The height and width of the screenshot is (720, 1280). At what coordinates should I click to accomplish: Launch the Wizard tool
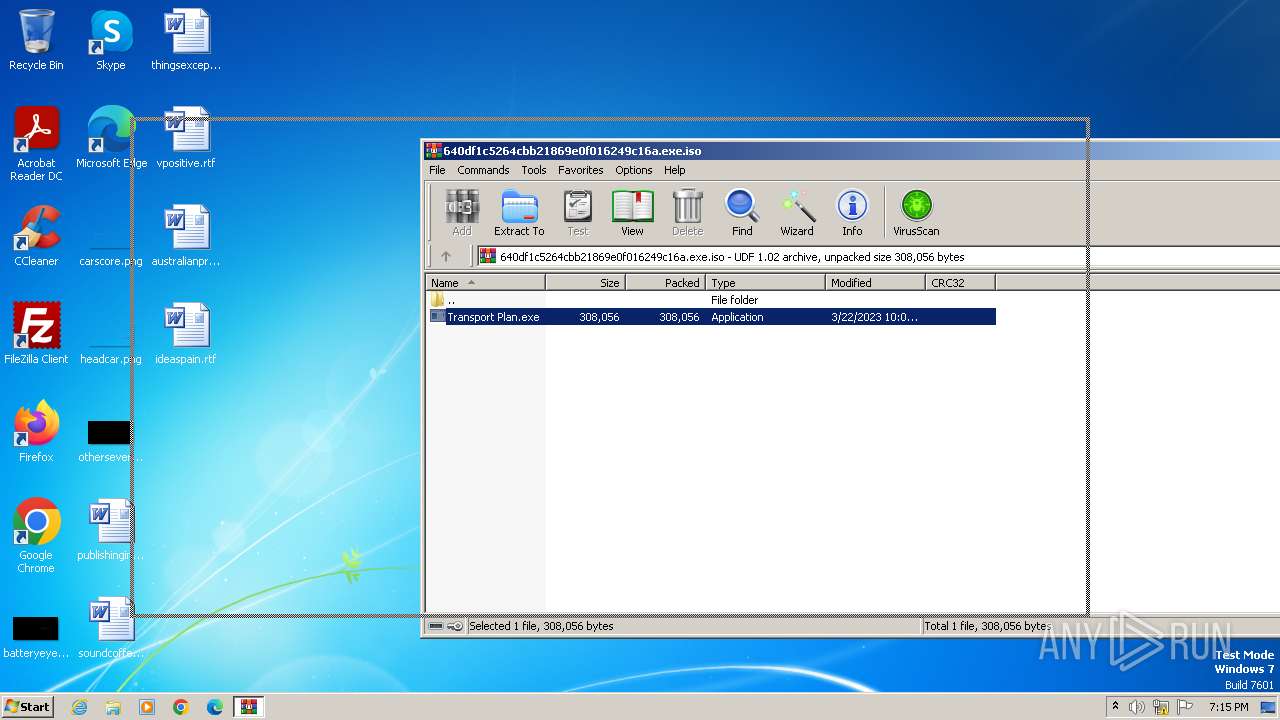coord(797,213)
